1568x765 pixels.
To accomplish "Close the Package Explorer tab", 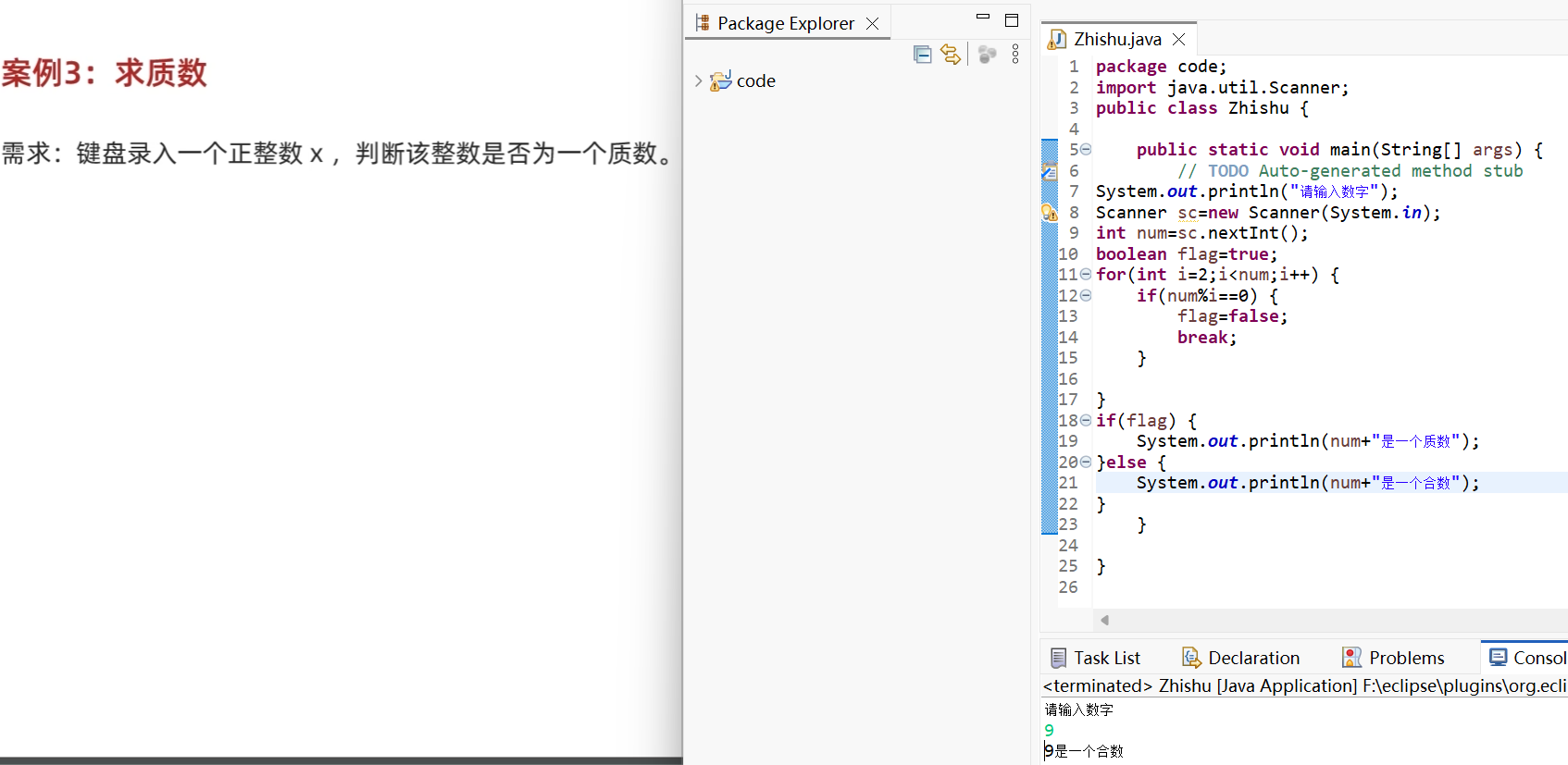I will (x=872, y=24).
